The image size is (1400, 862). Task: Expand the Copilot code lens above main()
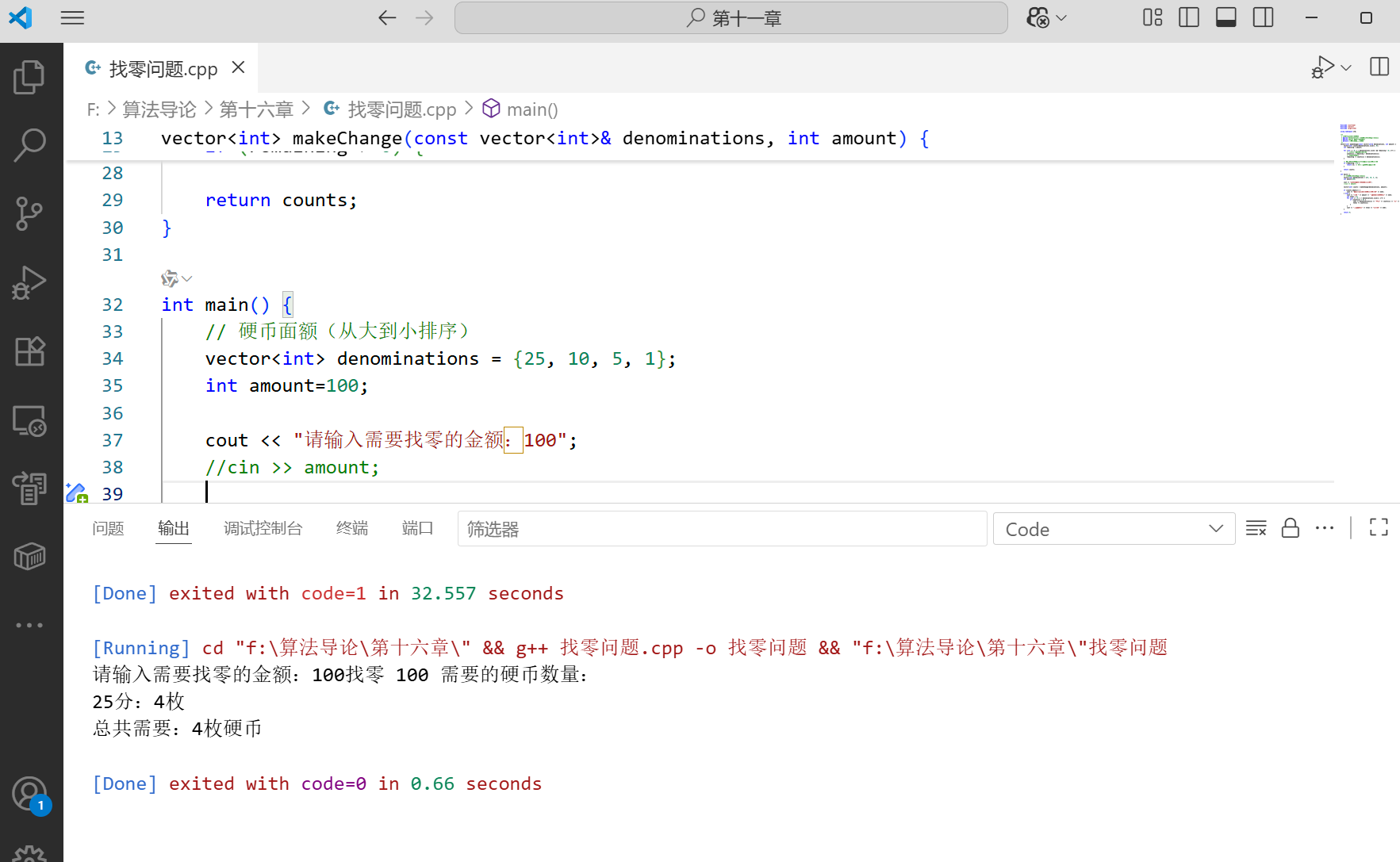(176, 278)
